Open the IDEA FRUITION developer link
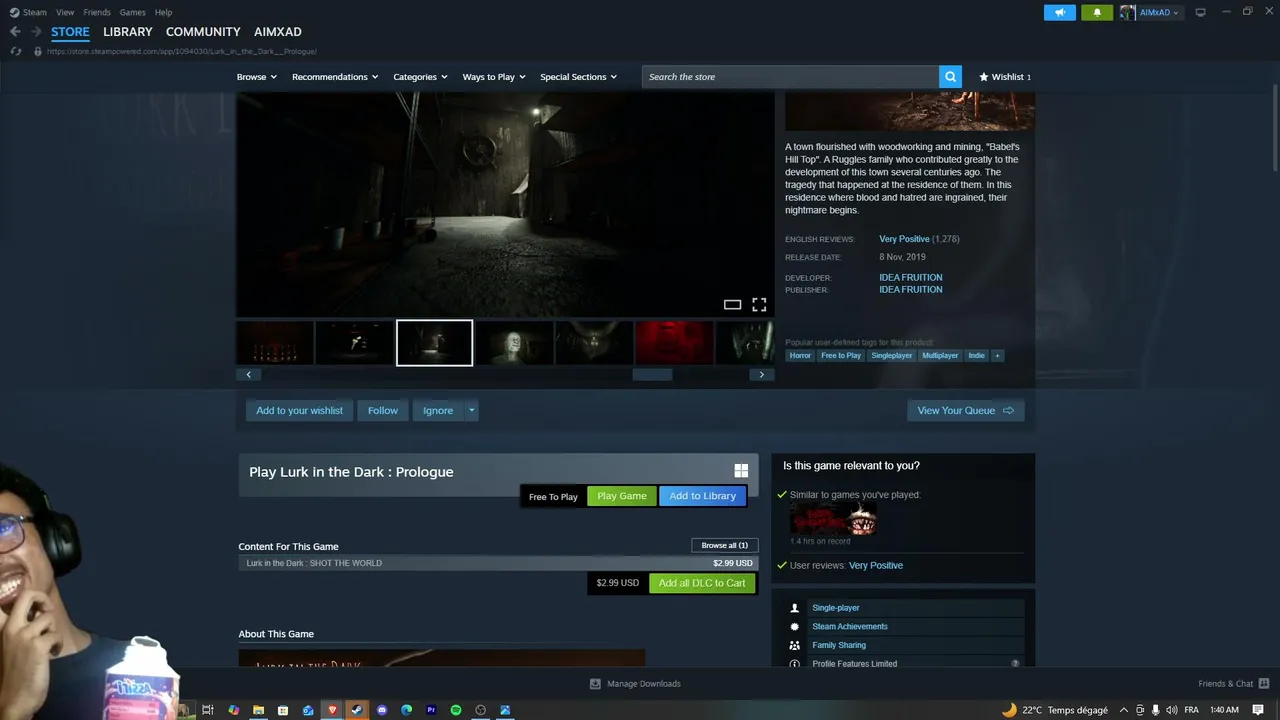Viewport: 1280px width, 720px height. 910,277
